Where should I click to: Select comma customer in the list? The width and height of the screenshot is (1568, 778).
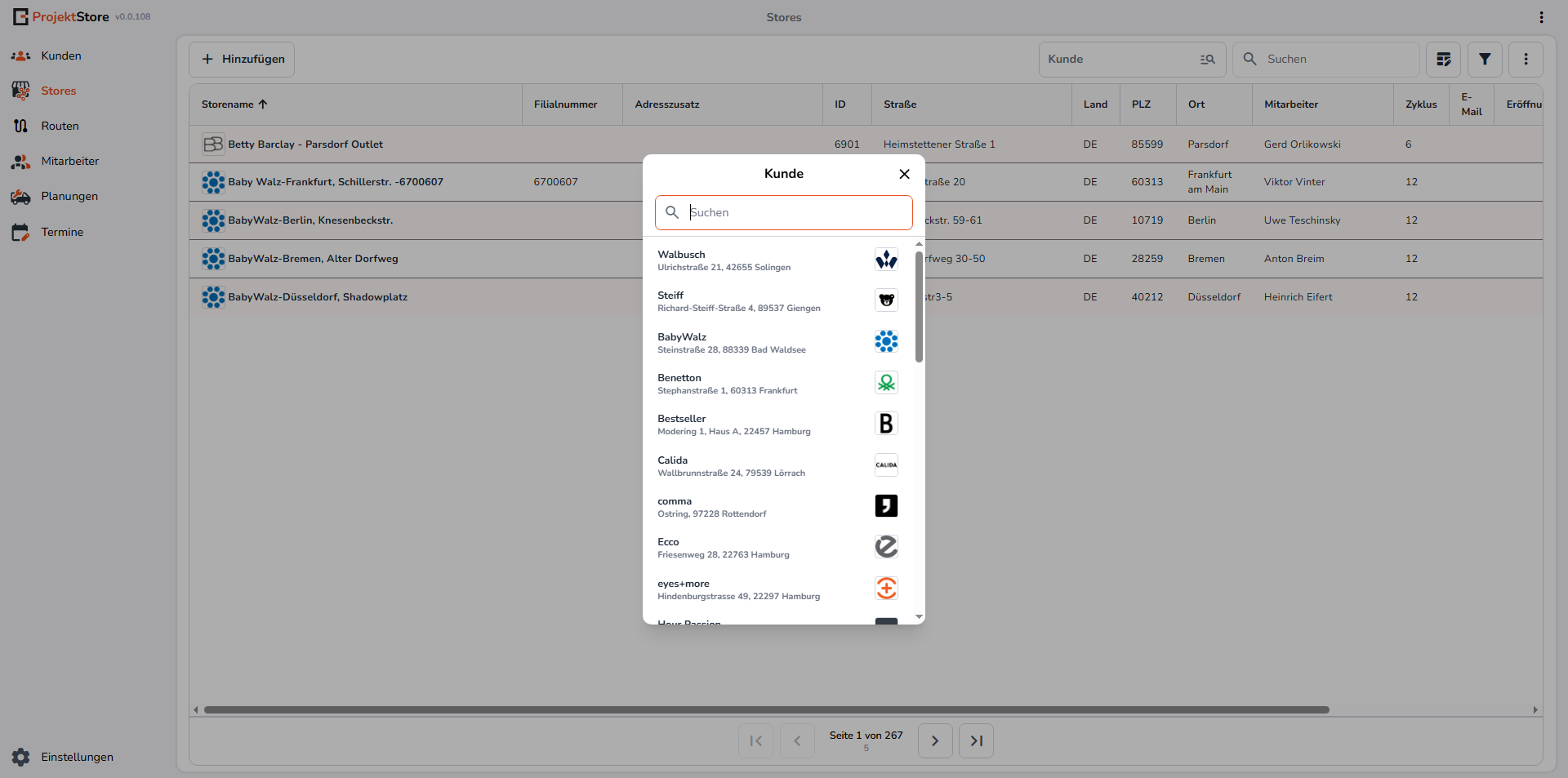pyautogui.click(x=777, y=507)
